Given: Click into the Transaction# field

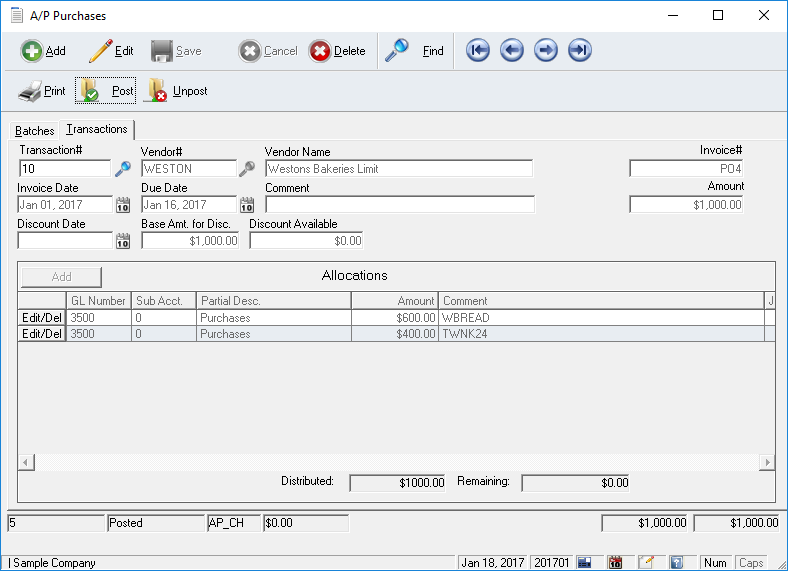Looking at the screenshot, I should (64, 169).
